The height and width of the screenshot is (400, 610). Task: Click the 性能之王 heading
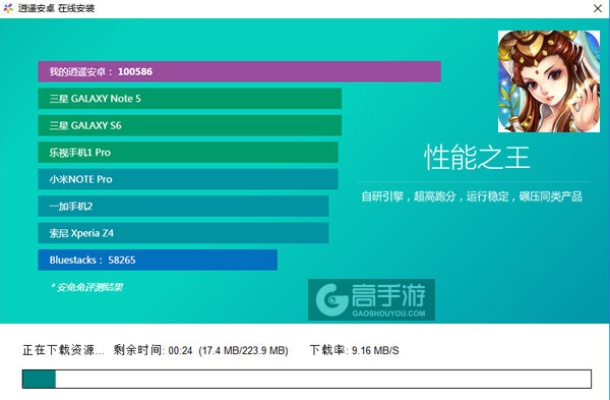pyautogui.click(x=477, y=157)
